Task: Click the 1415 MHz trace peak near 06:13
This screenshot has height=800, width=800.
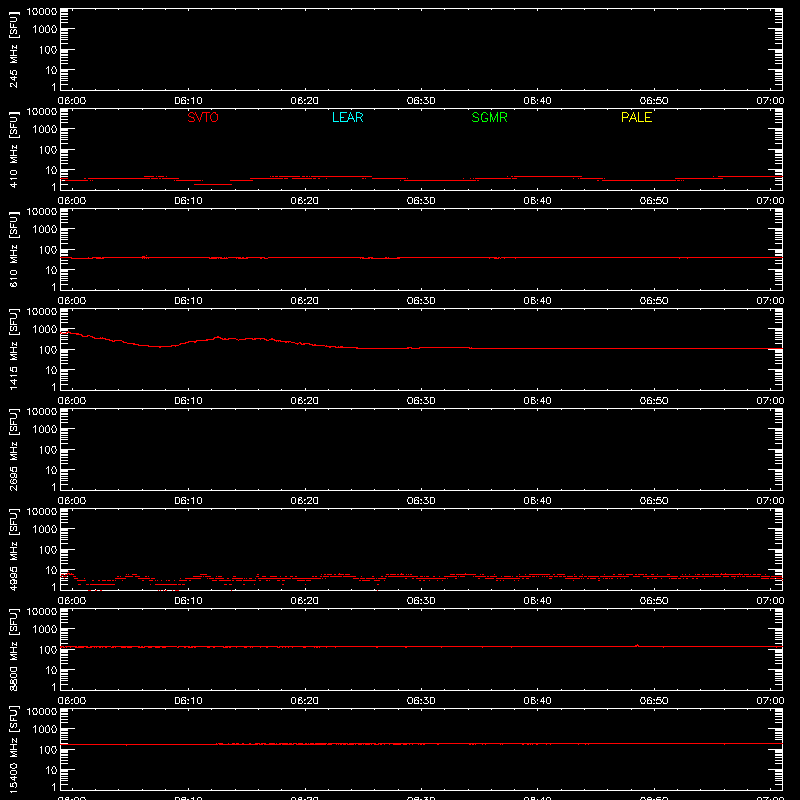Action: click(x=218, y=337)
